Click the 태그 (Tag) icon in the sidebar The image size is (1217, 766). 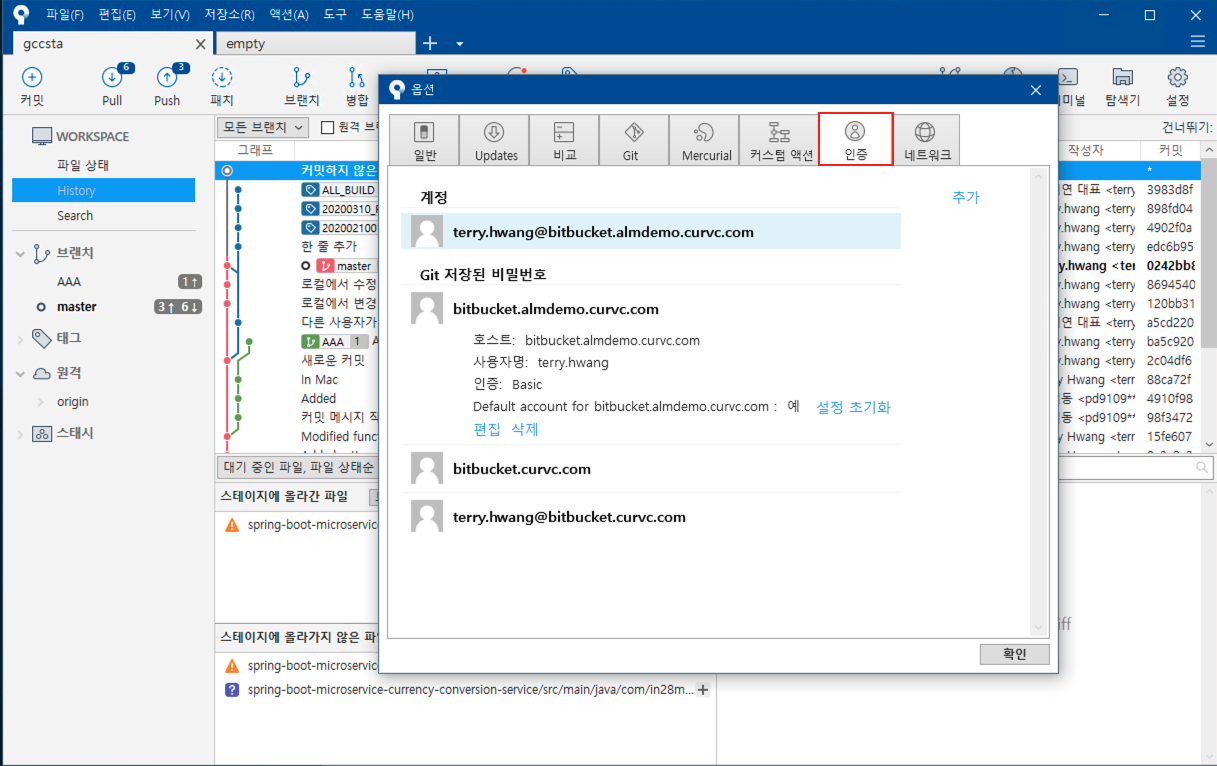coord(42,338)
